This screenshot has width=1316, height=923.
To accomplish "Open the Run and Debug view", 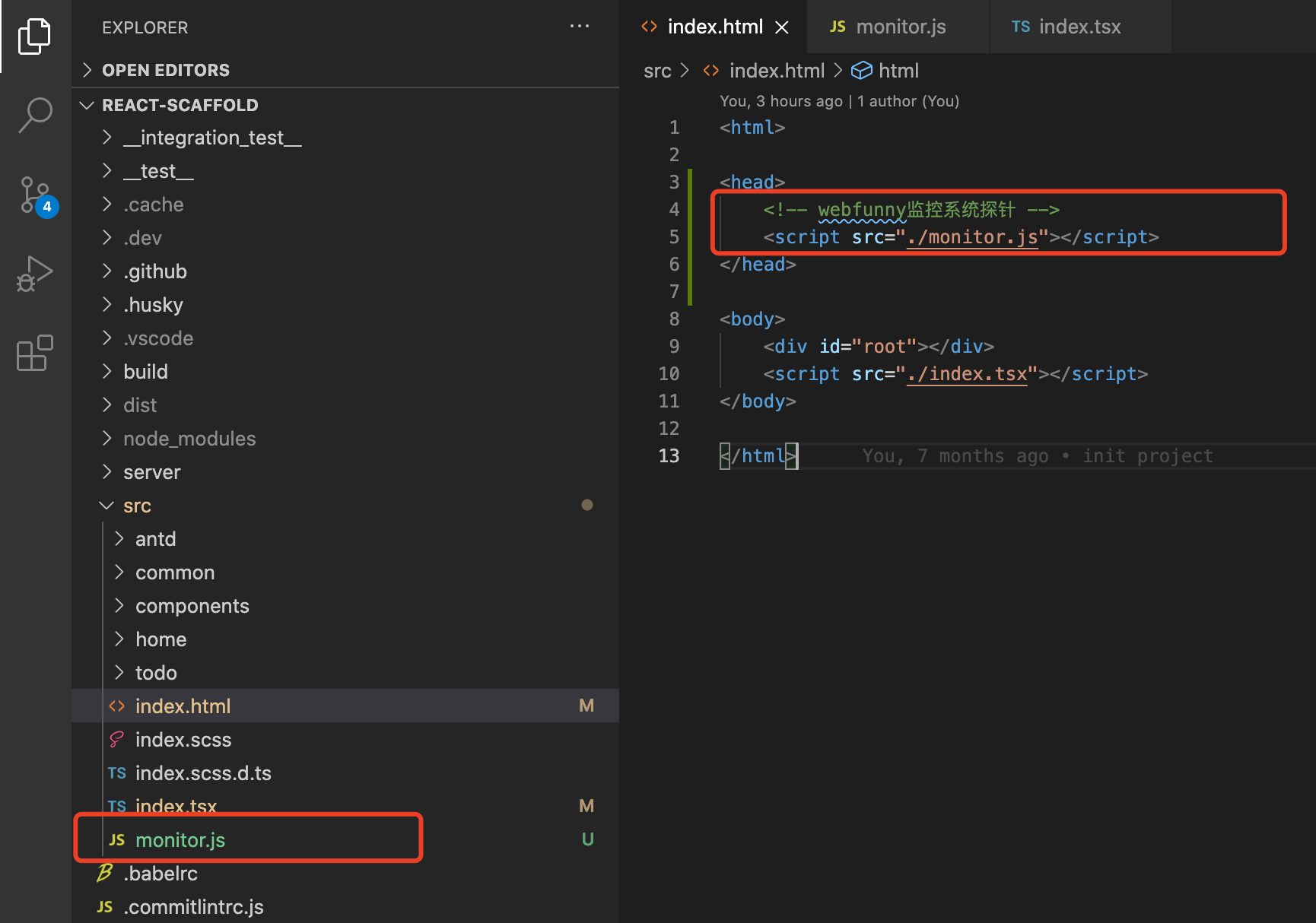I will pyautogui.click(x=34, y=274).
